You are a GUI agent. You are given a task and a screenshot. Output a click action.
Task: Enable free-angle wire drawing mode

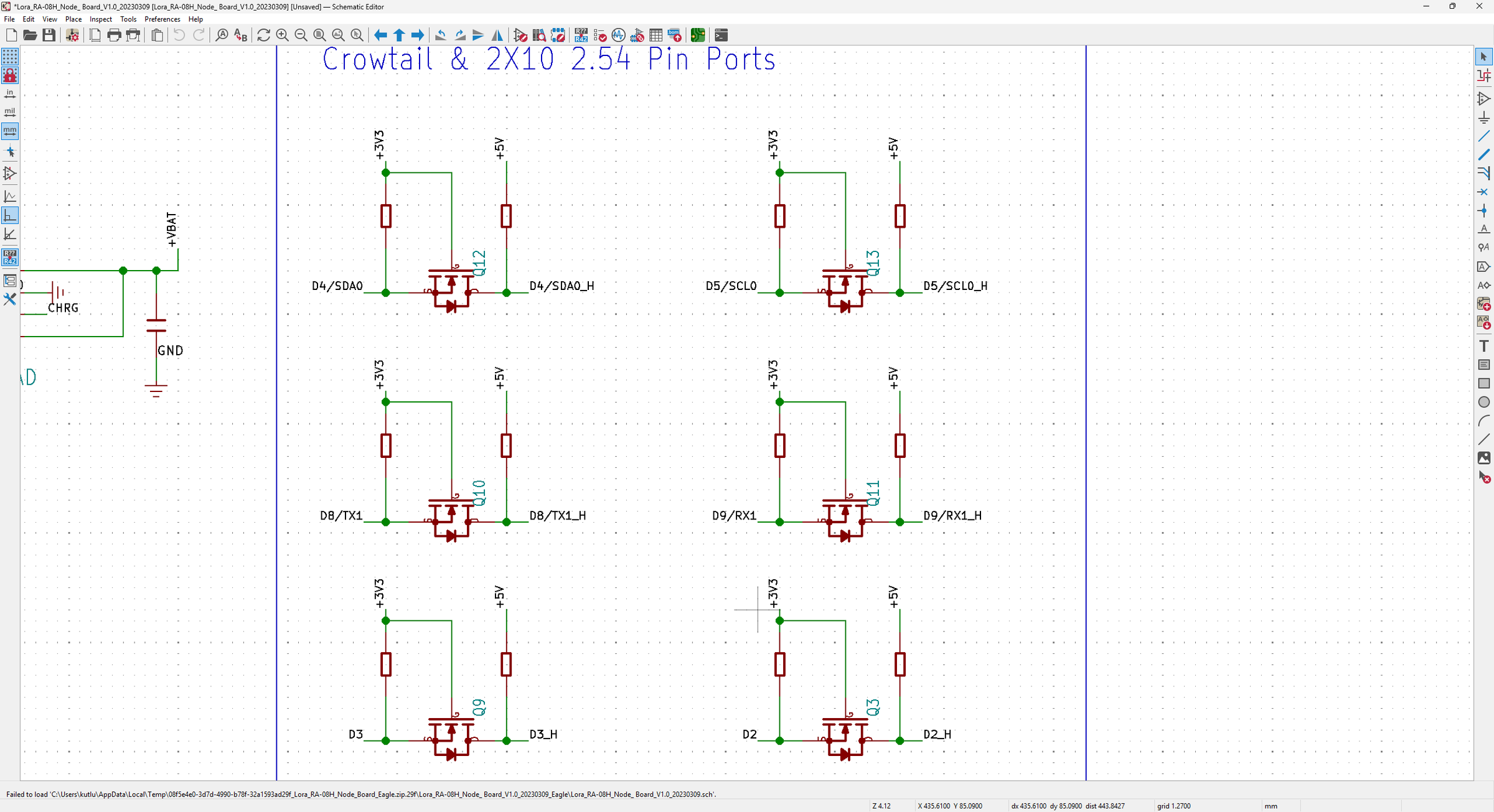coord(10,197)
